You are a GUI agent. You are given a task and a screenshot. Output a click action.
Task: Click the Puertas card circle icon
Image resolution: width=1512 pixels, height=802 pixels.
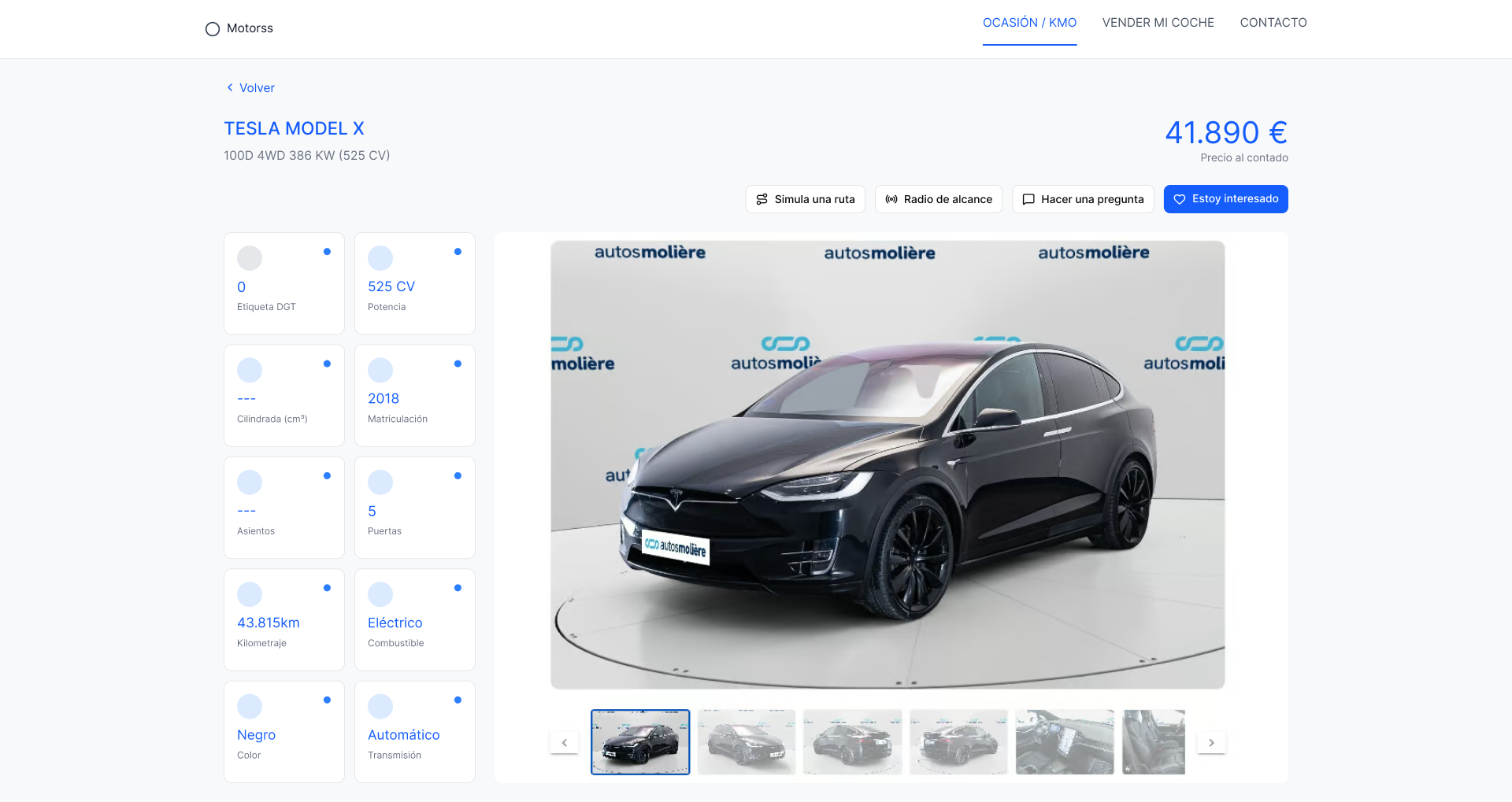[380, 482]
